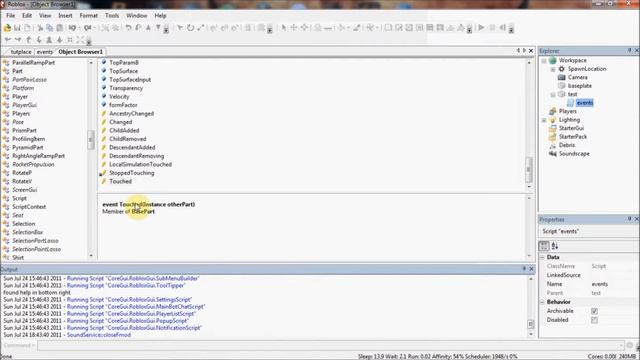
Task: Toggle the Archivable checkbox in Properties
Action: coord(594,311)
